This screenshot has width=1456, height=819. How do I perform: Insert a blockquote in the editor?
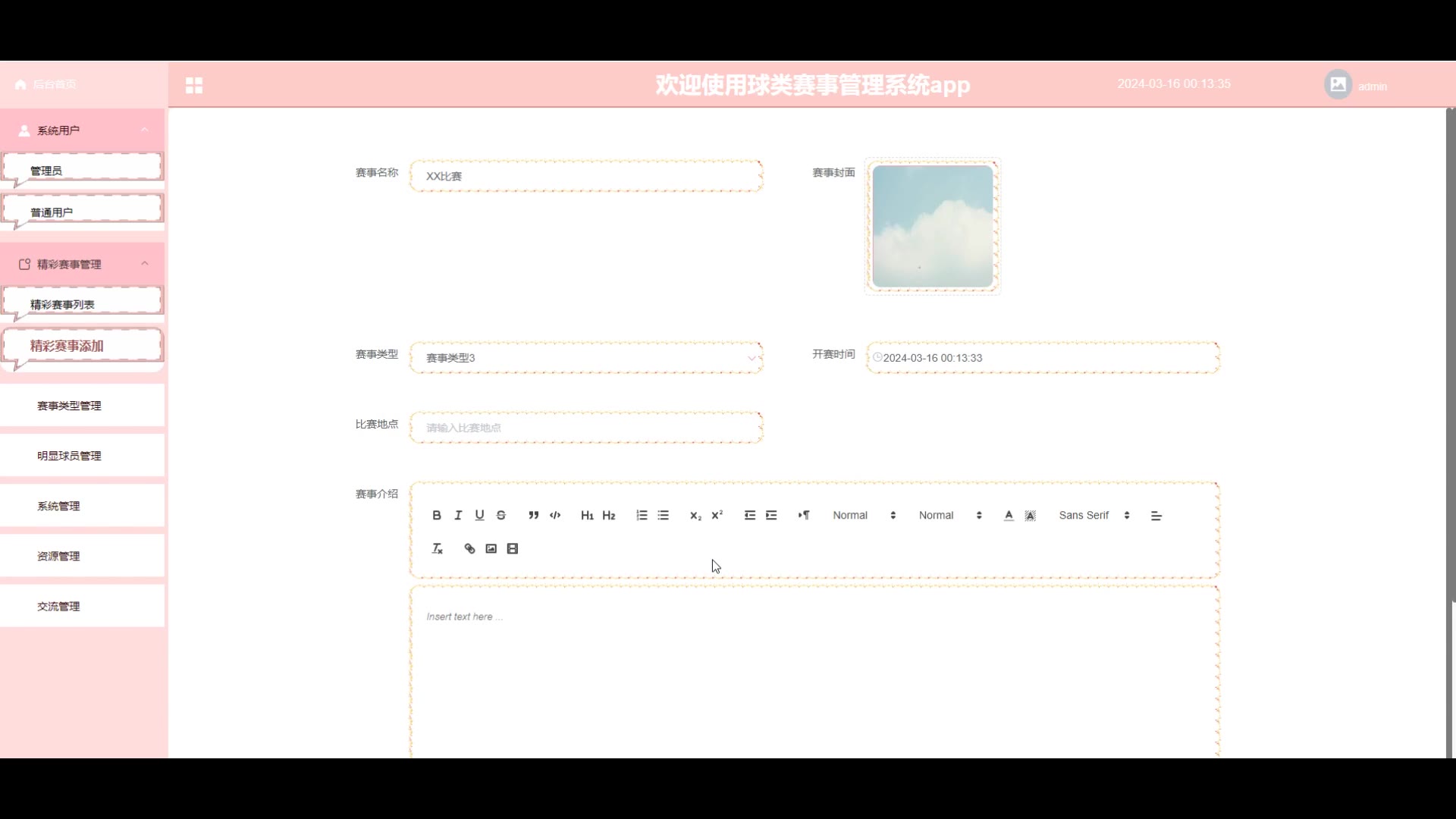[534, 516]
